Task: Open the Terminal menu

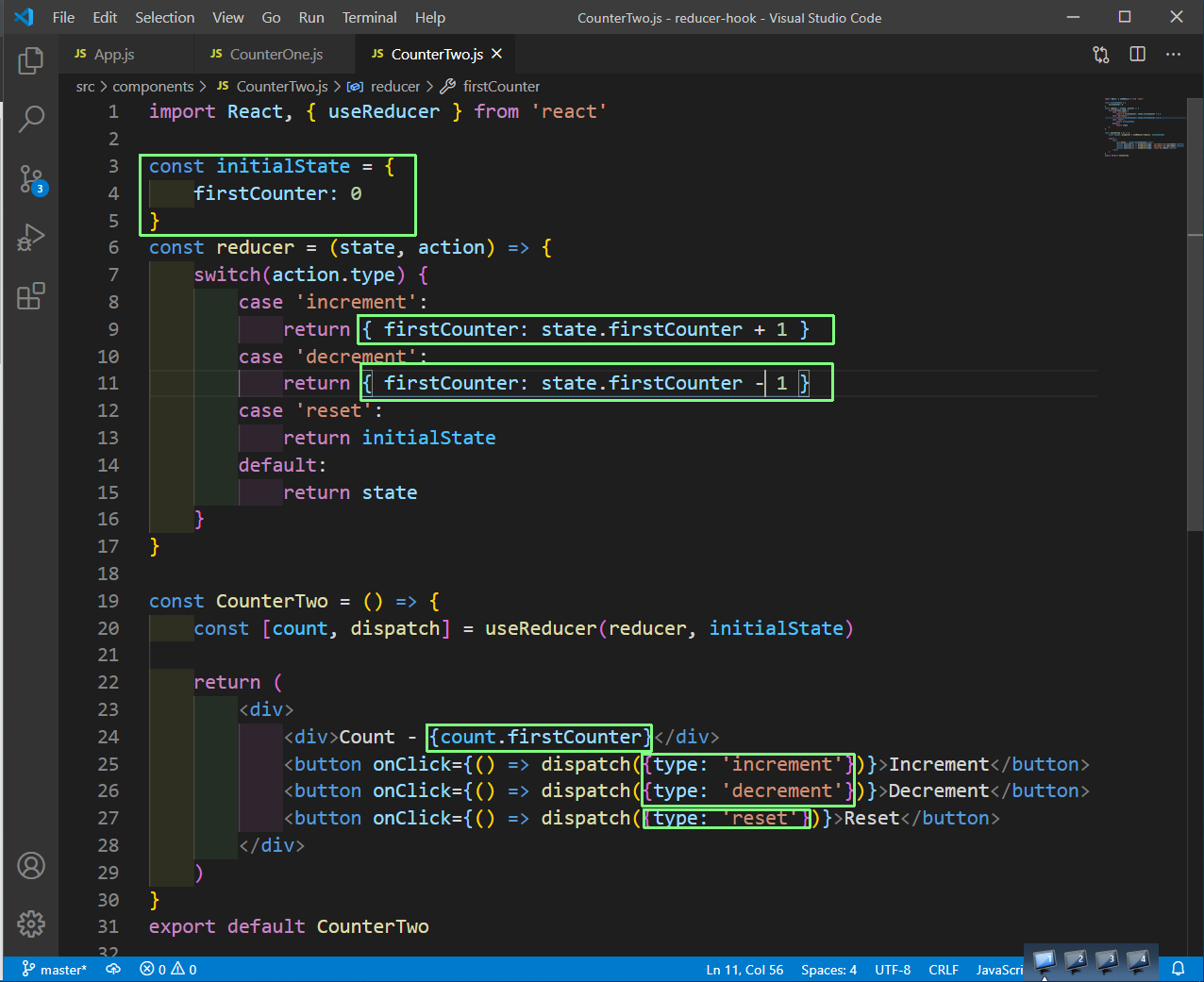Action: [370, 17]
